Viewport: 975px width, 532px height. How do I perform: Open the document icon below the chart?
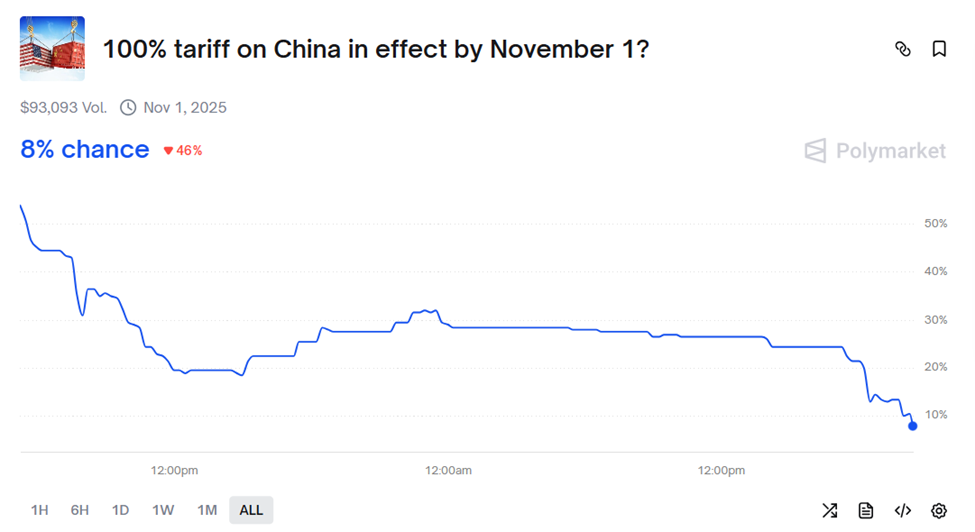(866, 510)
